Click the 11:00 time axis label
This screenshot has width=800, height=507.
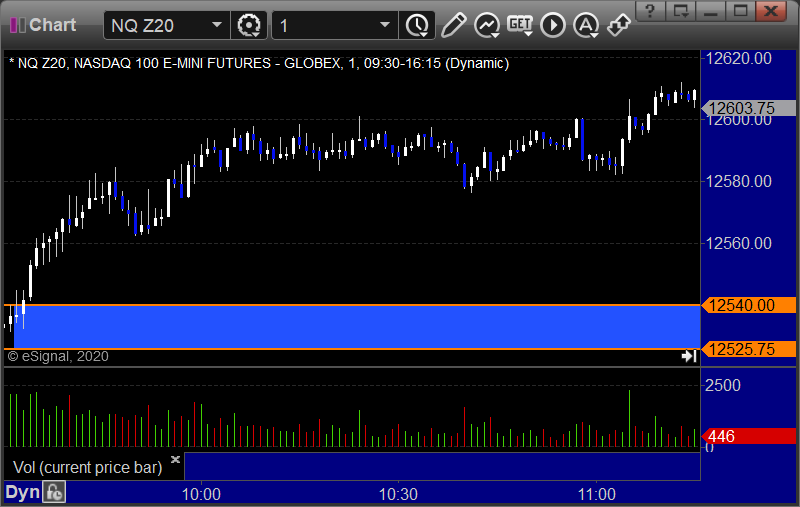point(596,494)
